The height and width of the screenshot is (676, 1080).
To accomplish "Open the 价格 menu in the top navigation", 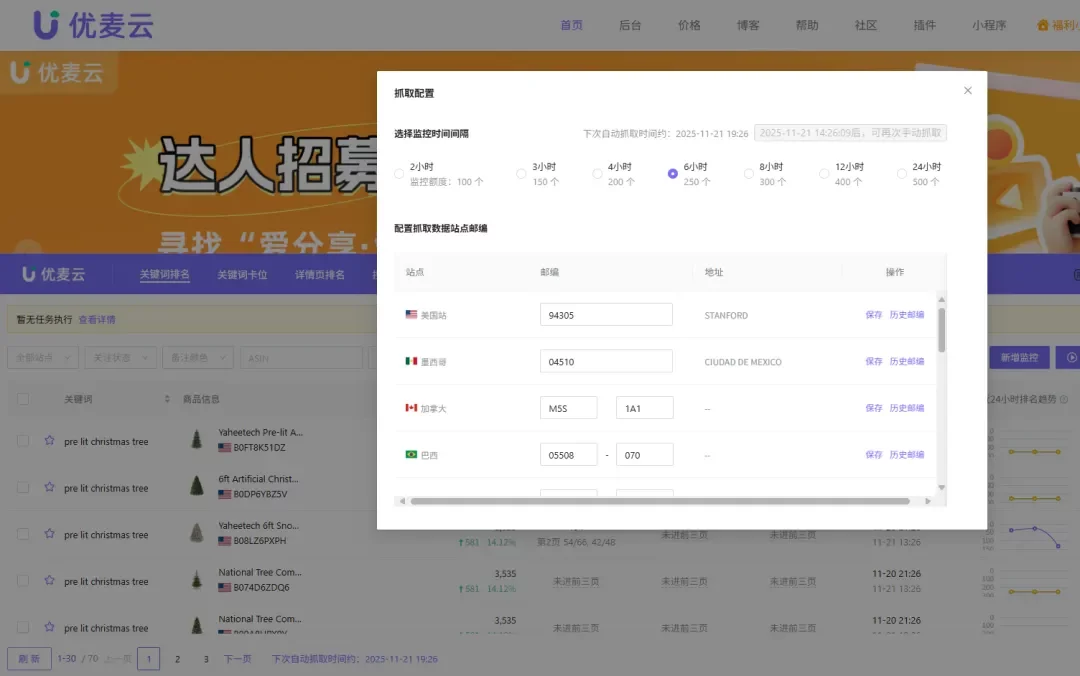I will 689,25.
